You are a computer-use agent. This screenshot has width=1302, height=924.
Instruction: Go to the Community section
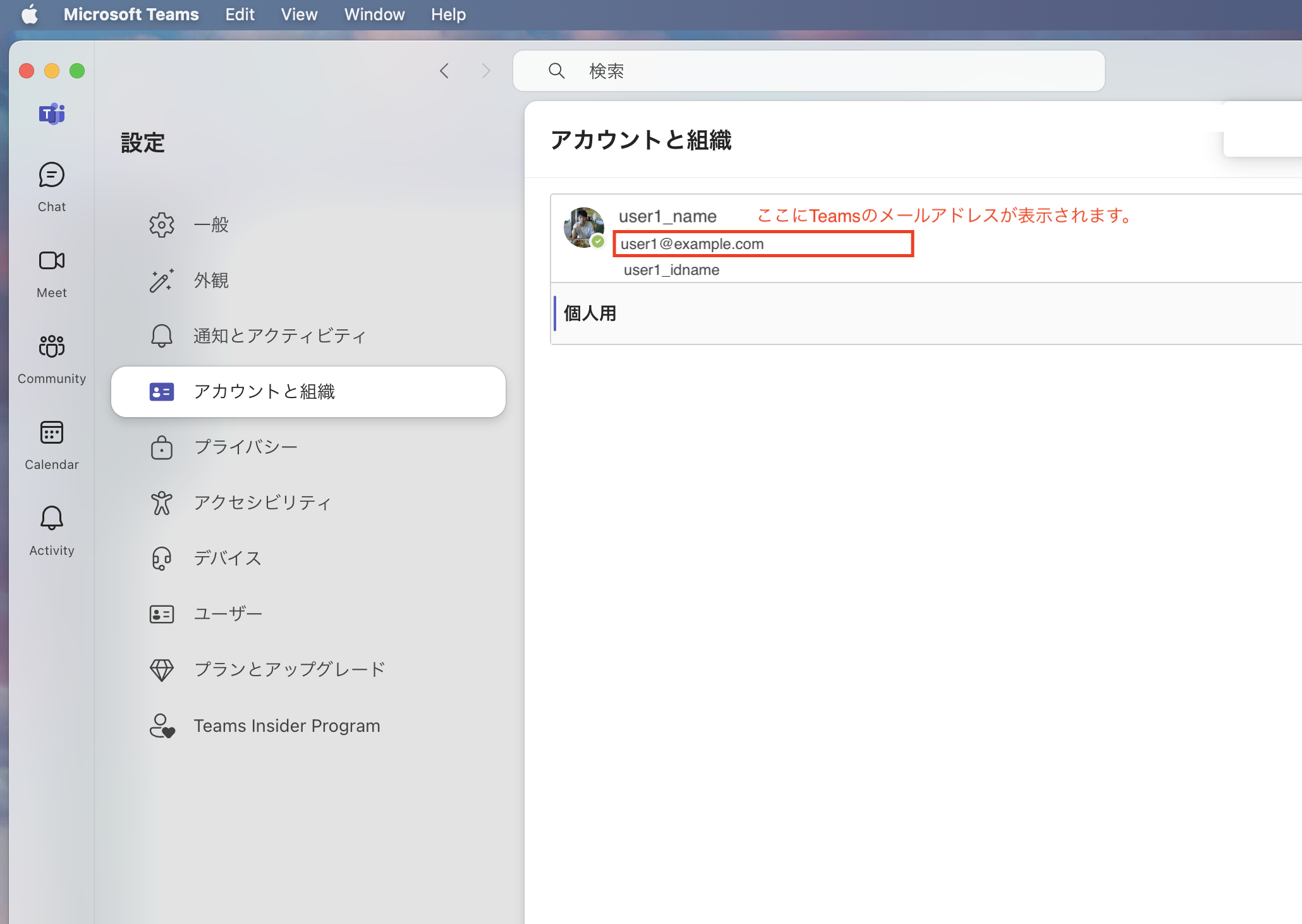point(51,359)
